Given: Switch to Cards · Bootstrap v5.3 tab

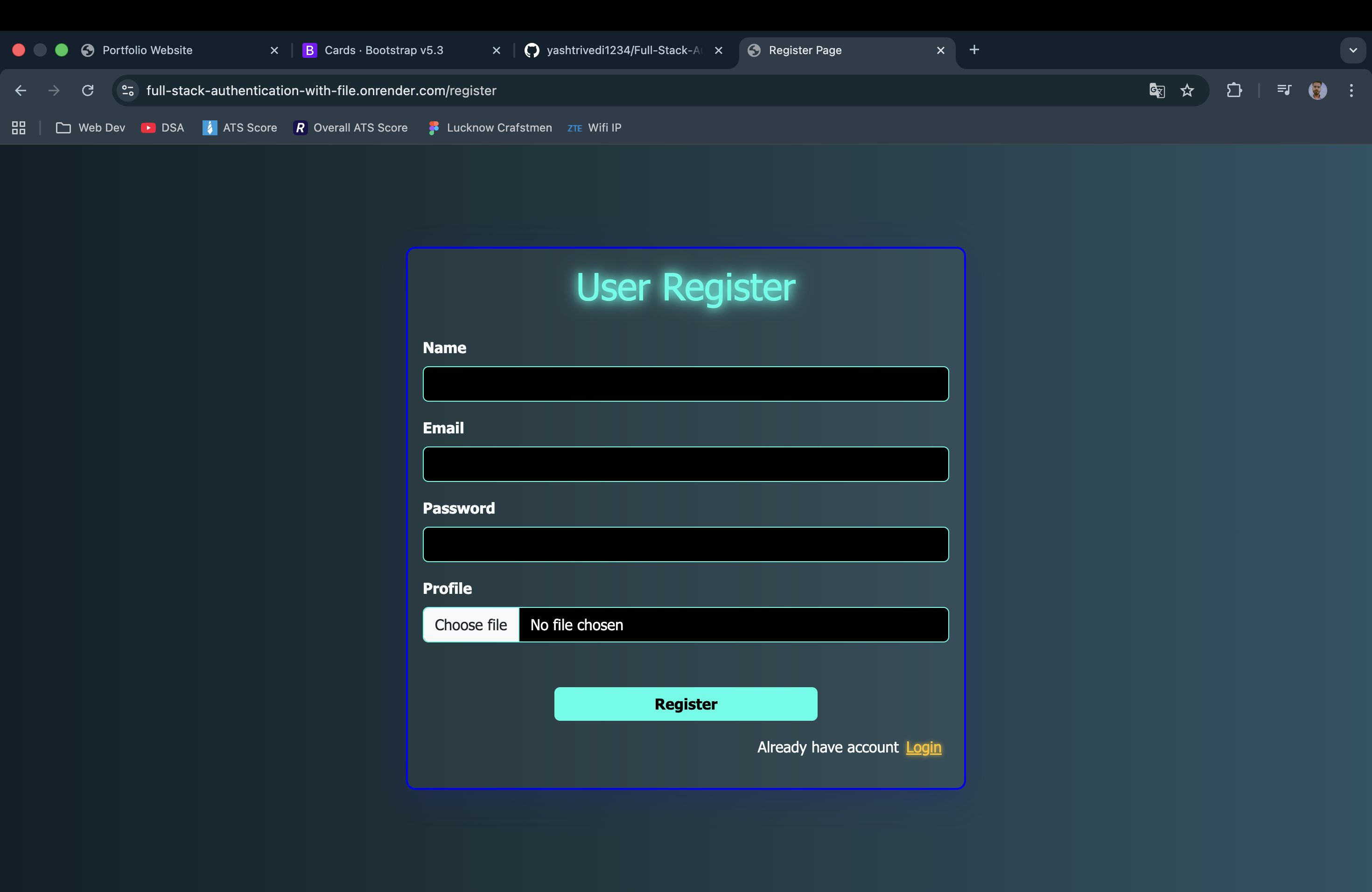Looking at the screenshot, I should pyautogui.click(x=383, y=50).
